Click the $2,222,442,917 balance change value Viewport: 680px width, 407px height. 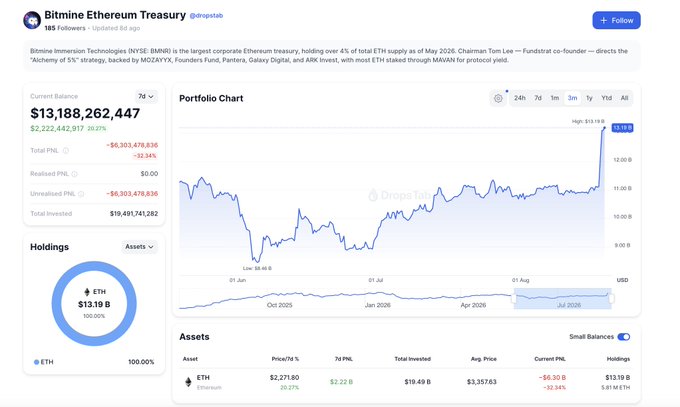click(57, 128)
